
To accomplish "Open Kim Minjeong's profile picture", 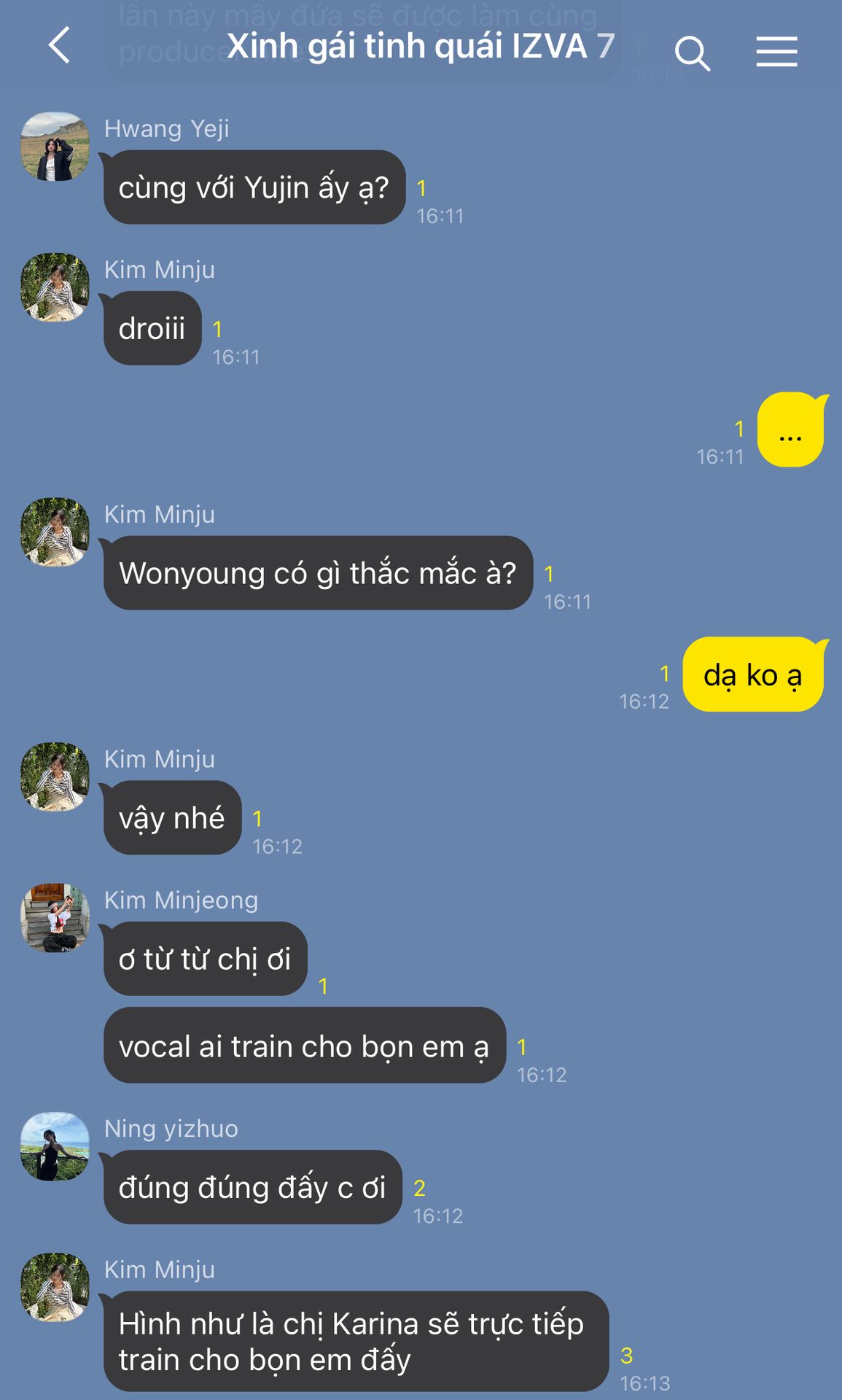I will pos(55,918).
